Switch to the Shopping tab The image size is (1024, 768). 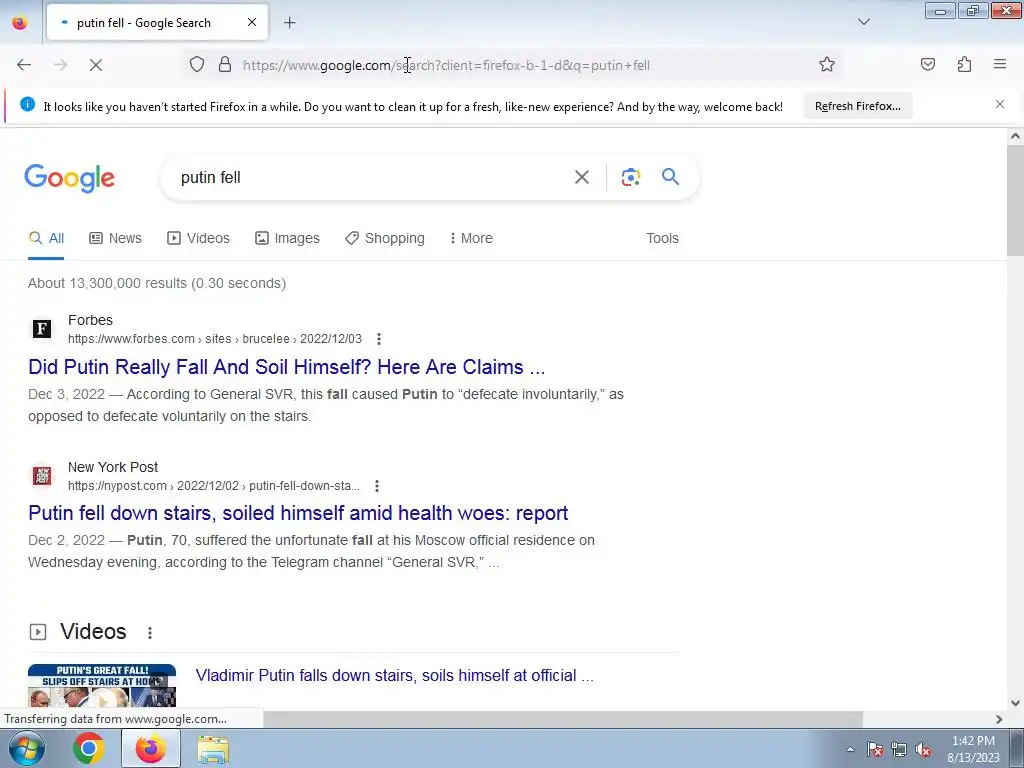[x=385, y=238]
